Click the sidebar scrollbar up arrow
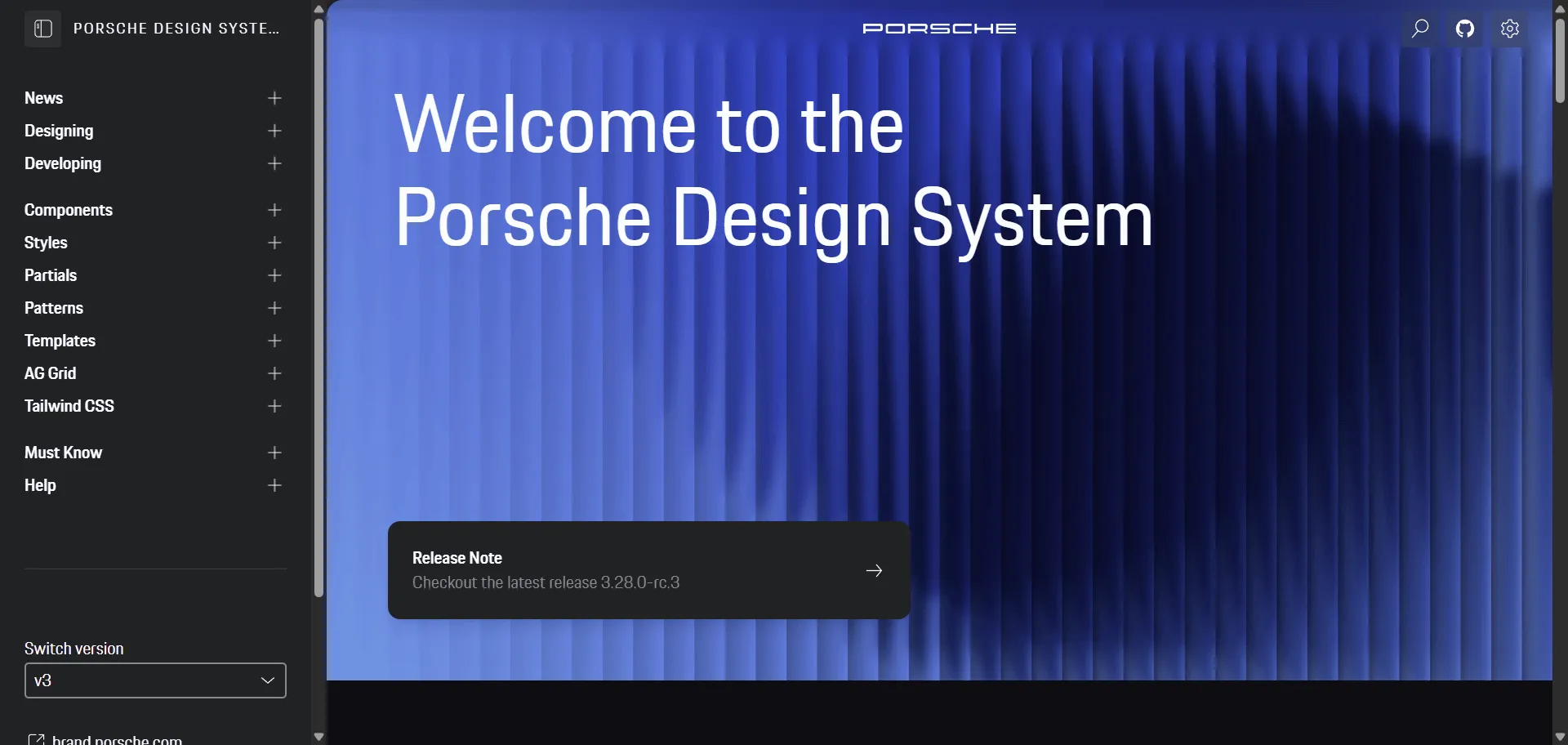This screenshot has width=1568, height=745. pyautogui.click(x=318, y=8)
